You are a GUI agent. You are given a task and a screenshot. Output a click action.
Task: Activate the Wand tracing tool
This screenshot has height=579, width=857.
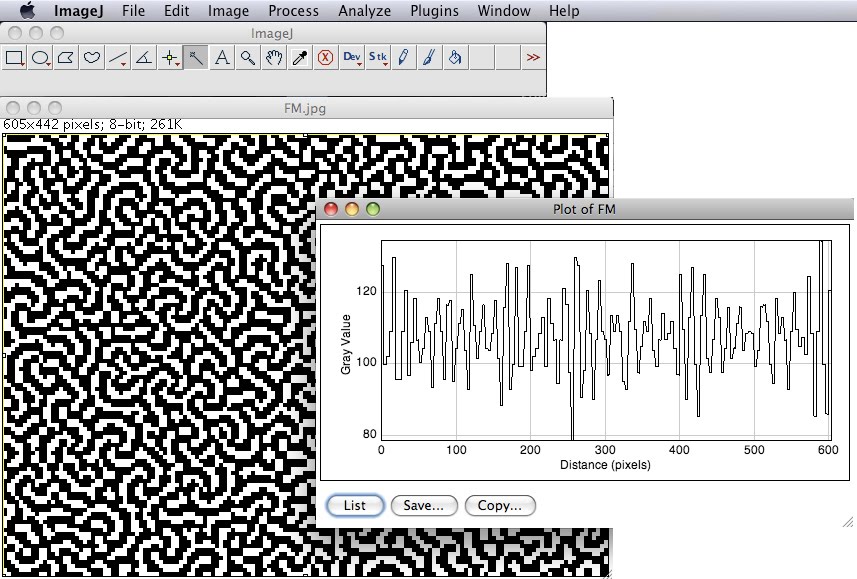[196, 58]
